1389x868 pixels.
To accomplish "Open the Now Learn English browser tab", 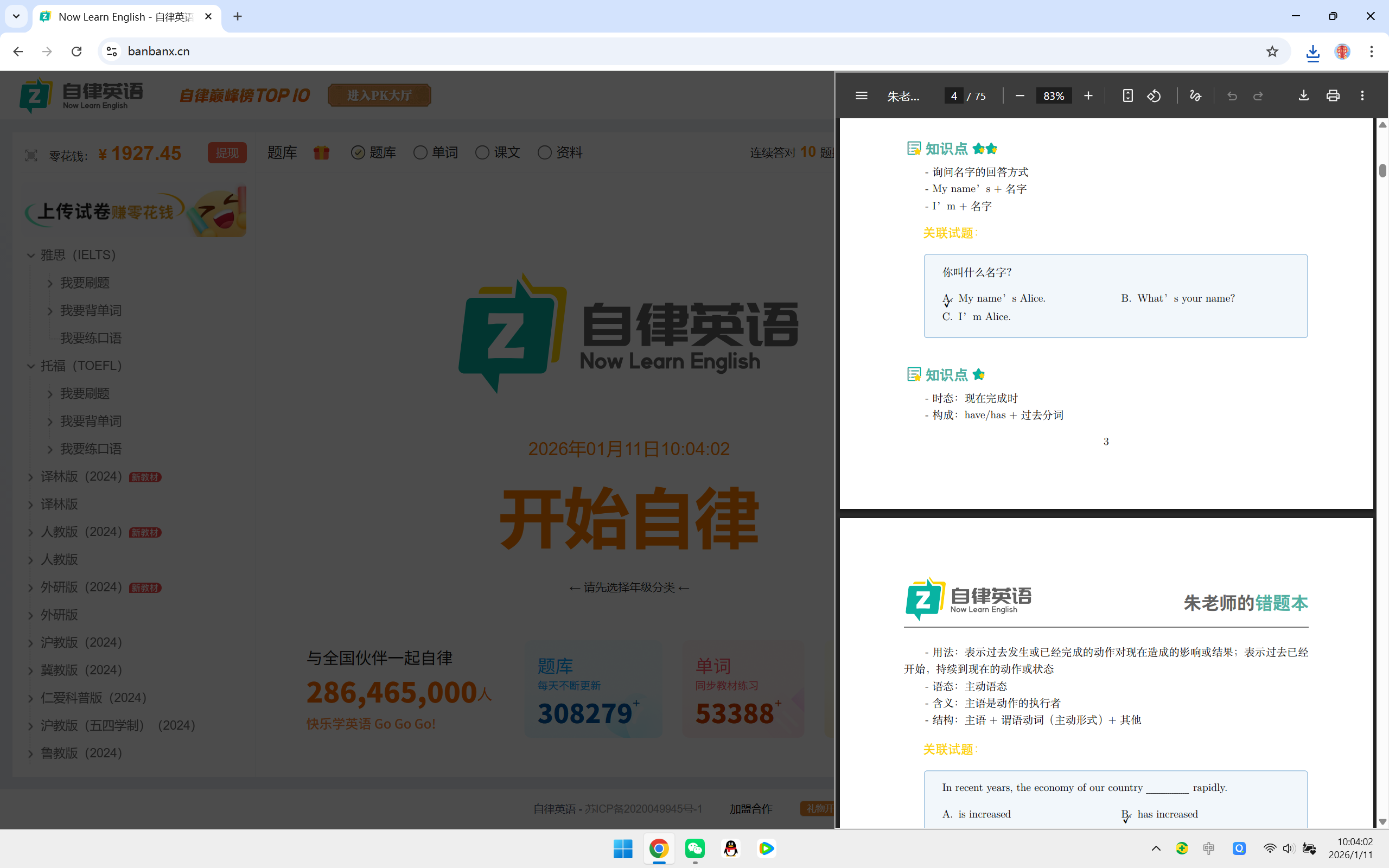I will [x=126, y=17].
